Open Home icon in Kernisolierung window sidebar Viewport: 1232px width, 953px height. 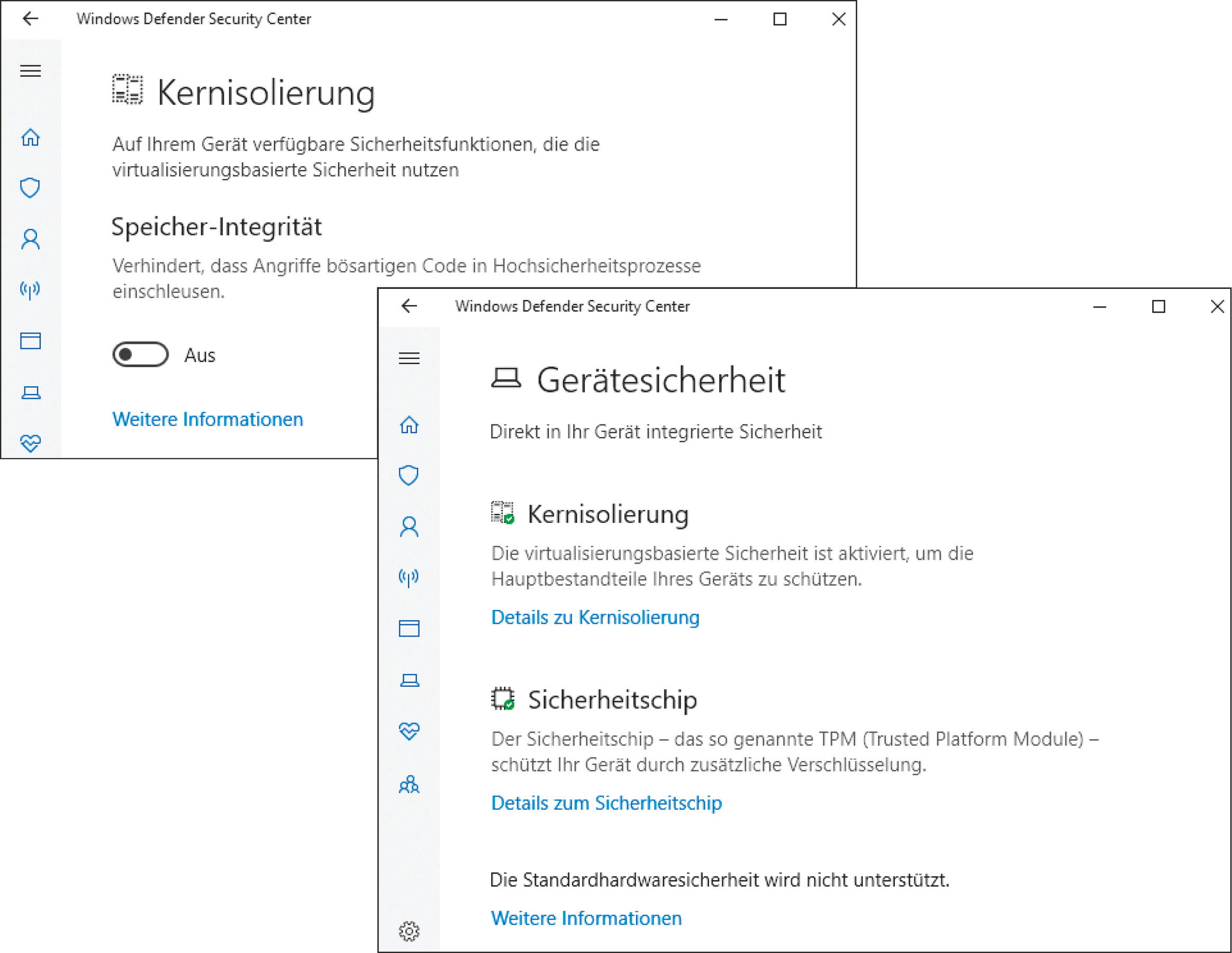(31, 137)
